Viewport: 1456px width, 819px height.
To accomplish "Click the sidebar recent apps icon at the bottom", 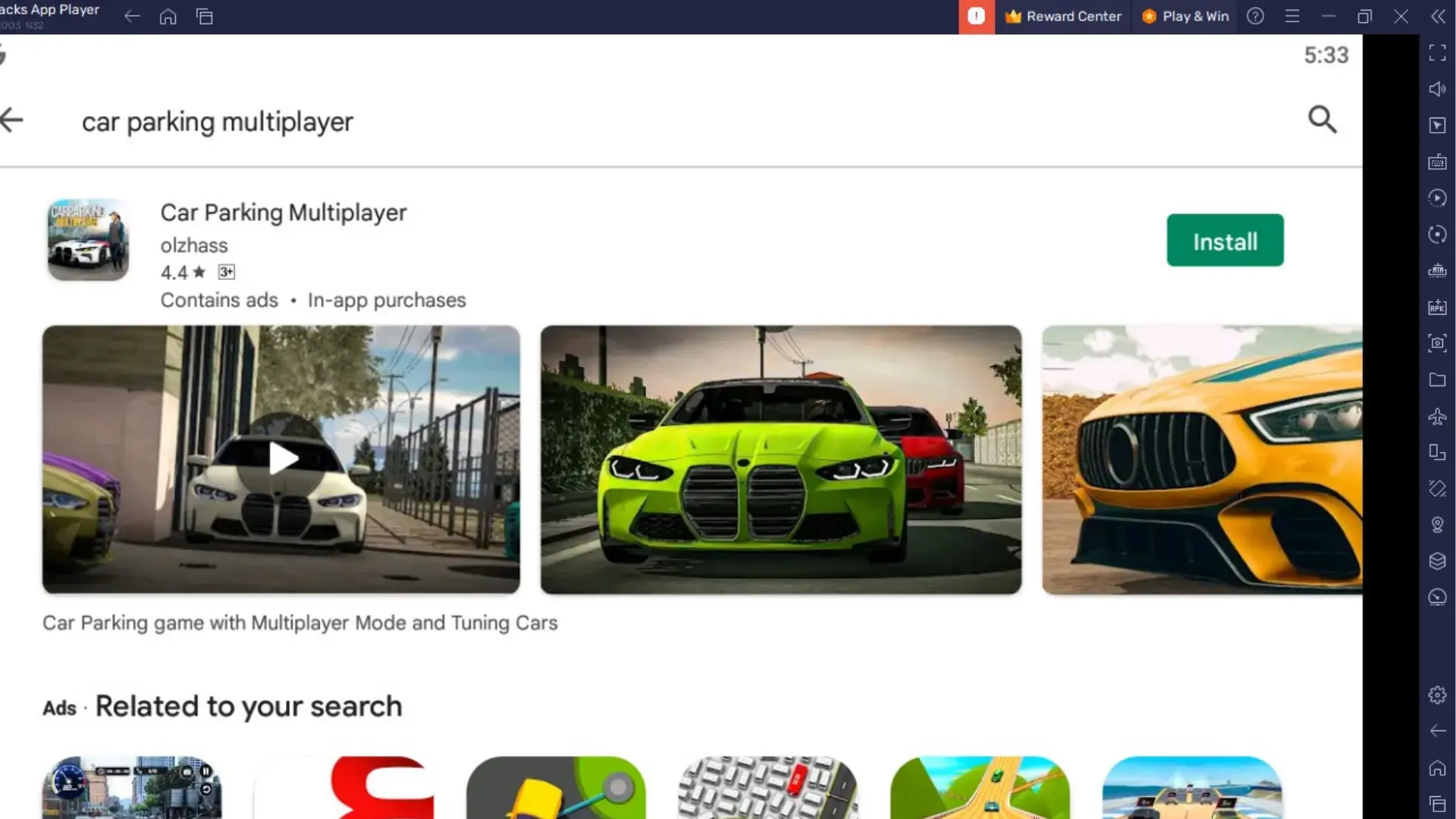I will [1437, 804].
